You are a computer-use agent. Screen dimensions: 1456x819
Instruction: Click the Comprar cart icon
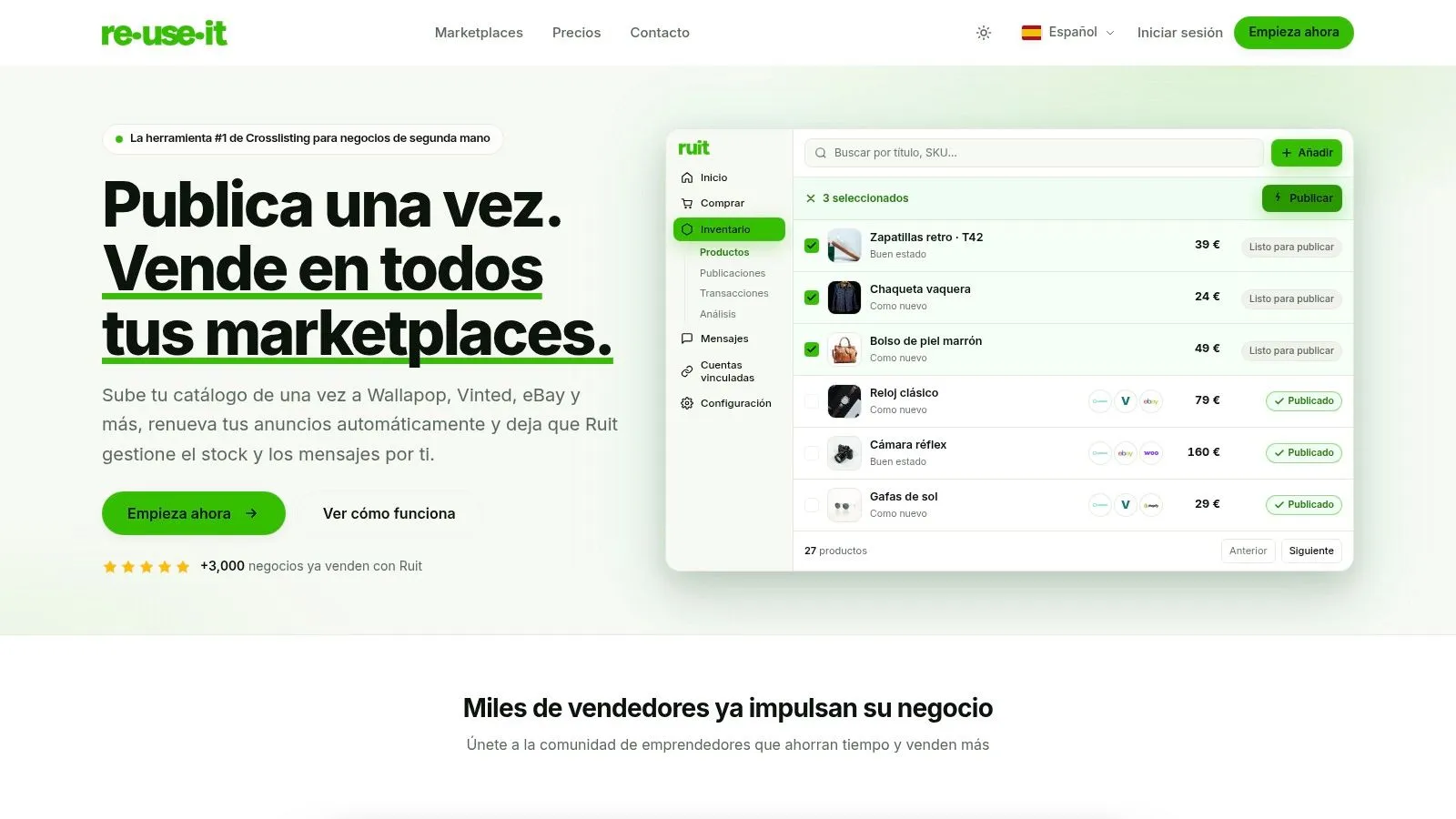tap(687, 203)
